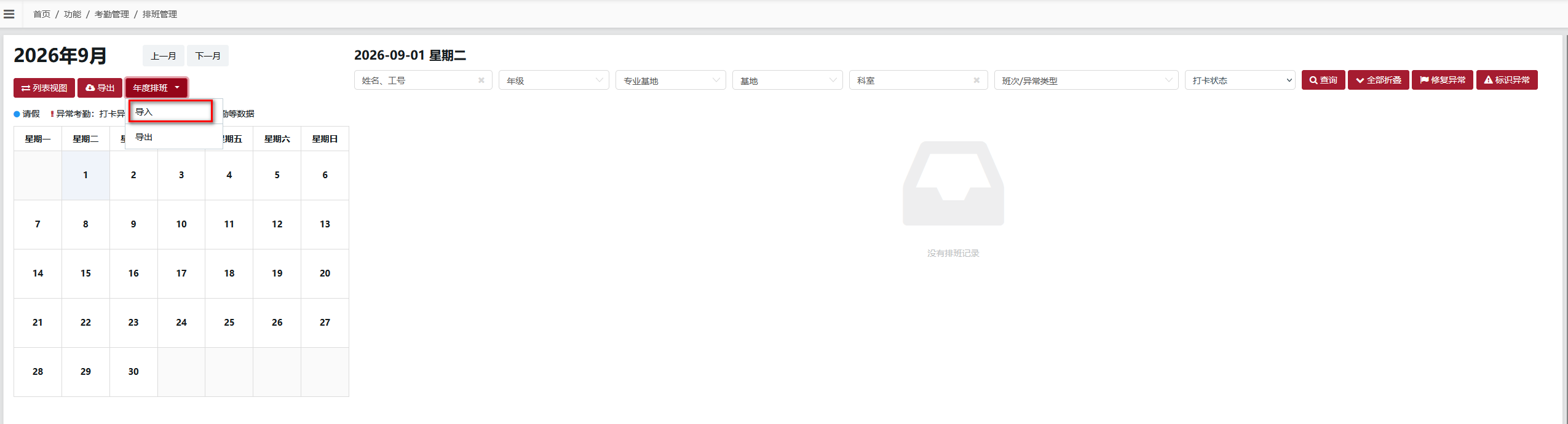Image resolution: width=1568 pixels, height=424 pixels.
Task: Select calendar day 6
Action: (x=325, y=175)
